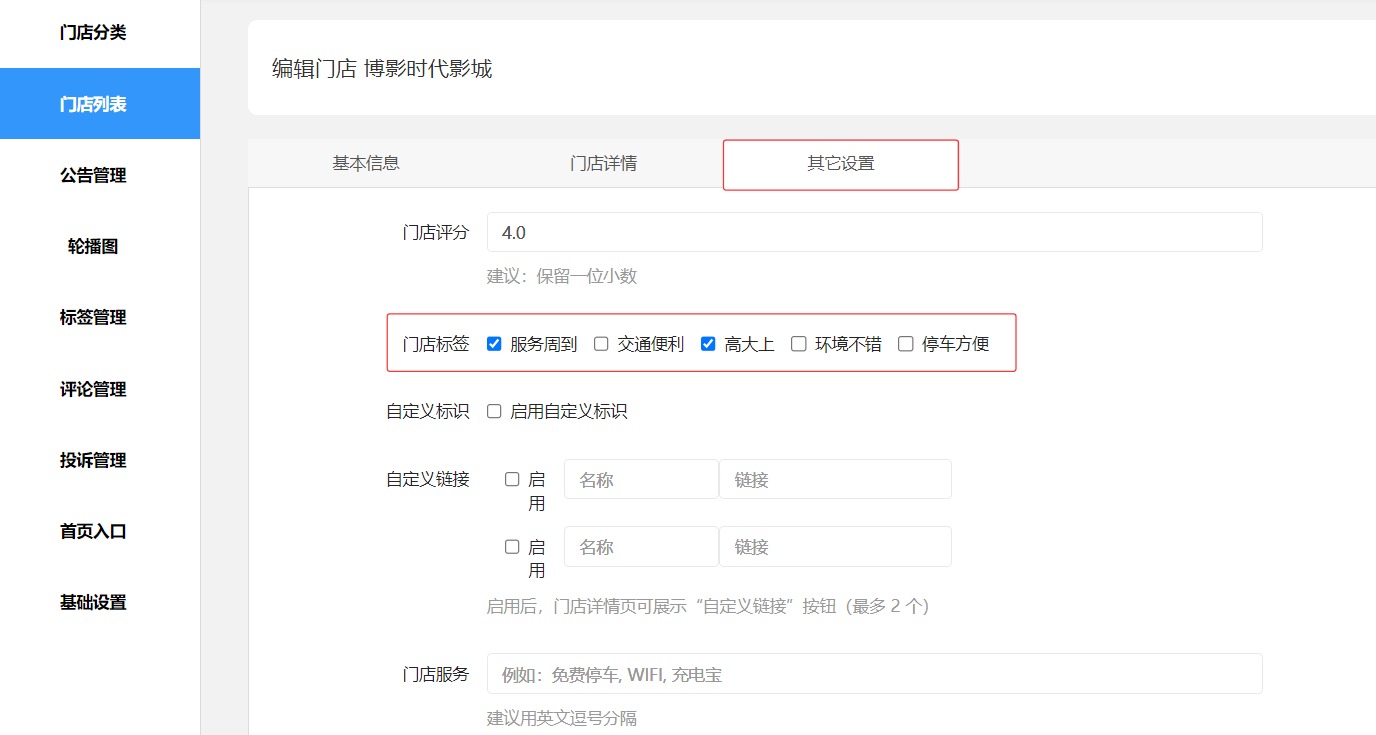
Task: Enable the 启用自定义标识 checkbox
Action: click(494, 411)
